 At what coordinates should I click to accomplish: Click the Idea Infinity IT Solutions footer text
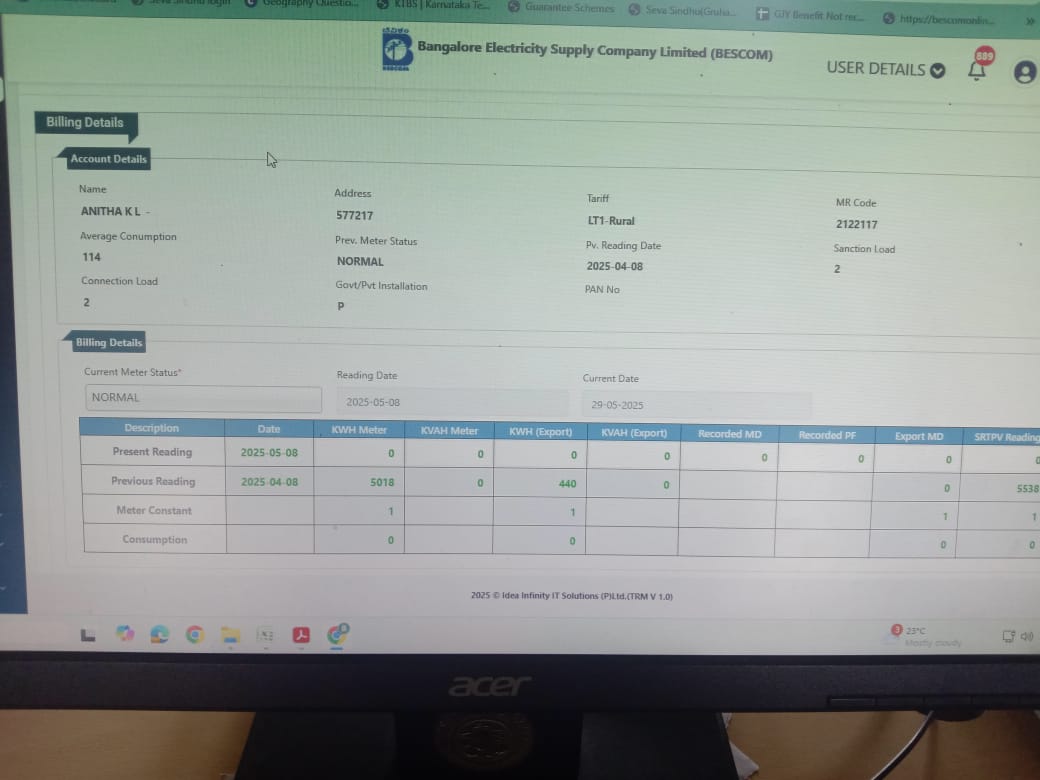(572, 596)
